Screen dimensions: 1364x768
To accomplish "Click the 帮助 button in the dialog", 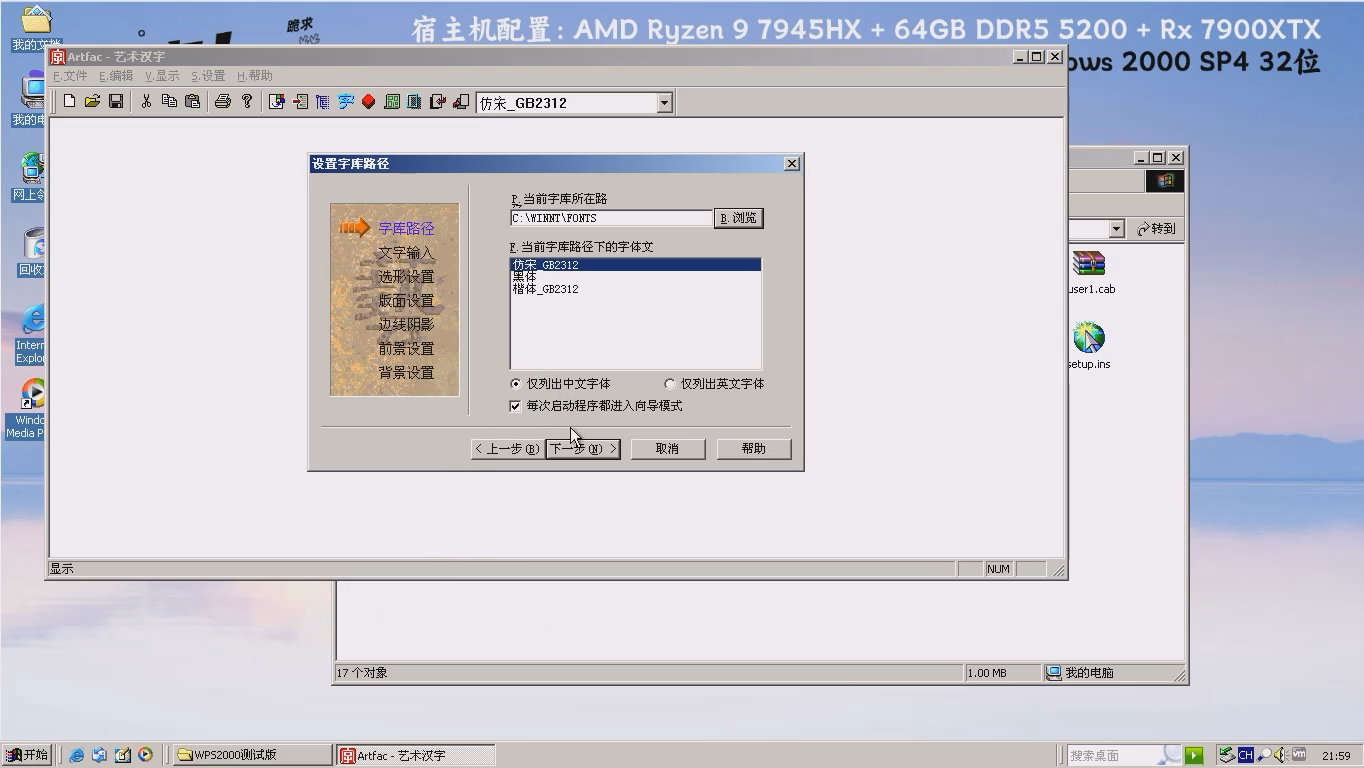I will click(x=754, y=449).
